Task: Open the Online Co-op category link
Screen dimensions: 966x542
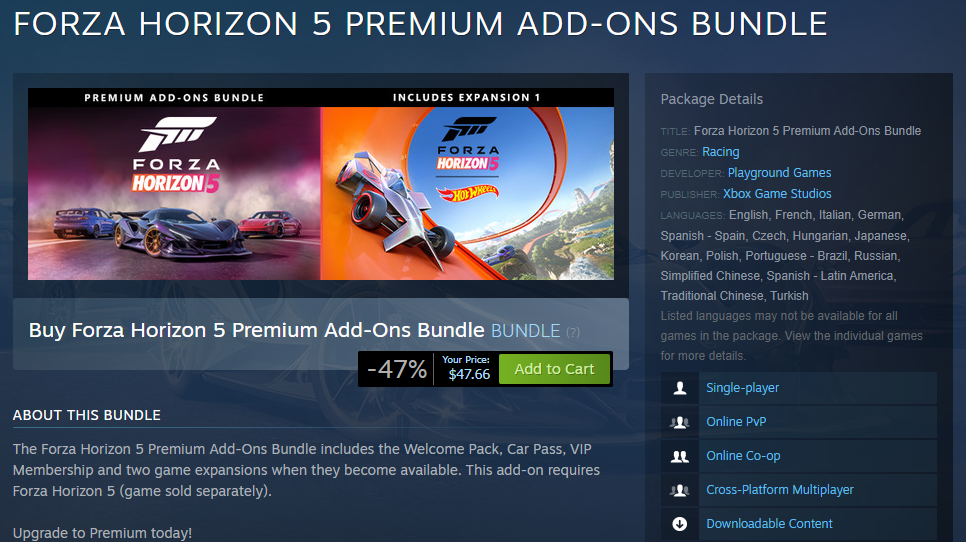Action: [x=743, y=456]
